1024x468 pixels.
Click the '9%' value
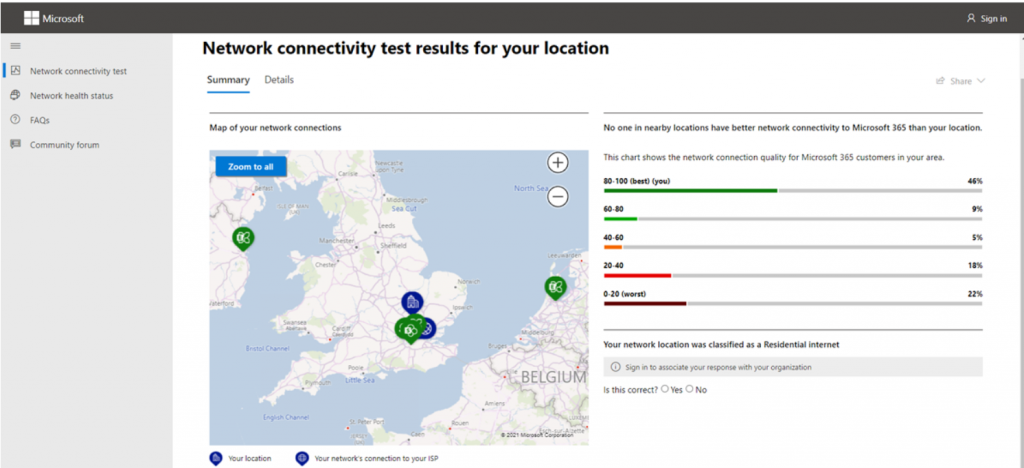pyautogui.click(x=977, y=210)
